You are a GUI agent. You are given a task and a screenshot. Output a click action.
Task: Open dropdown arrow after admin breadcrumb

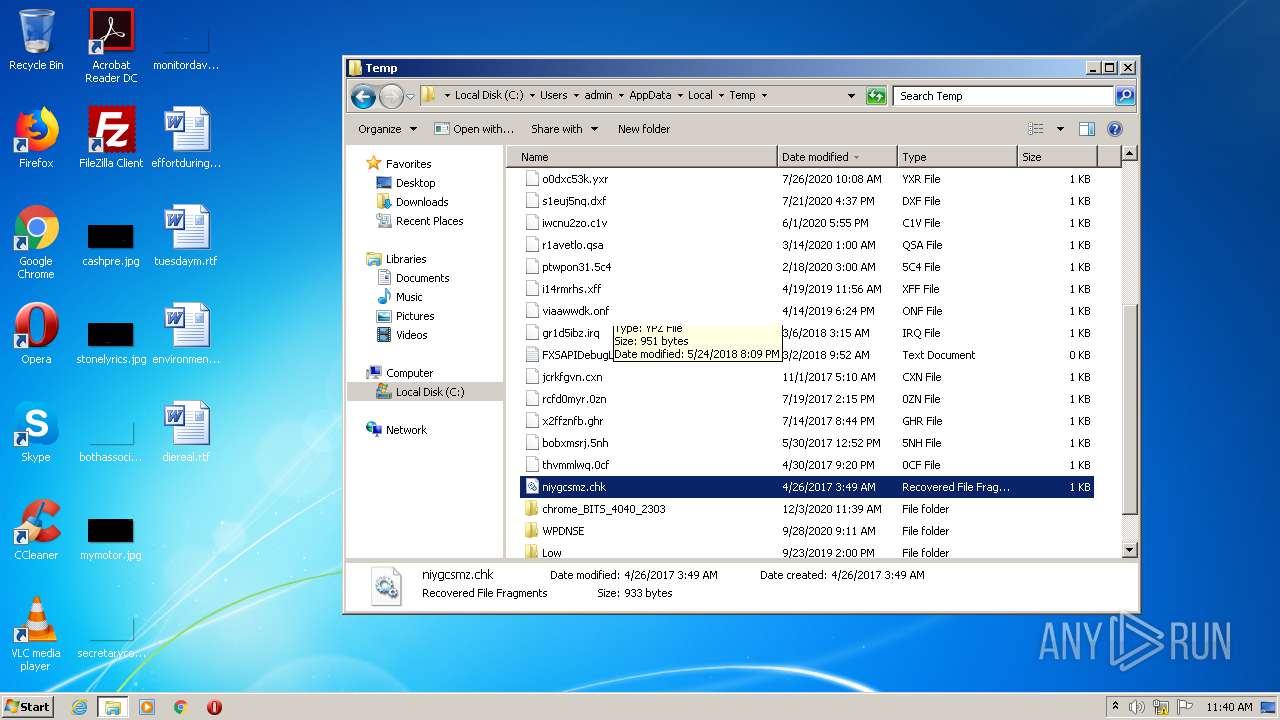click(620, 96)
